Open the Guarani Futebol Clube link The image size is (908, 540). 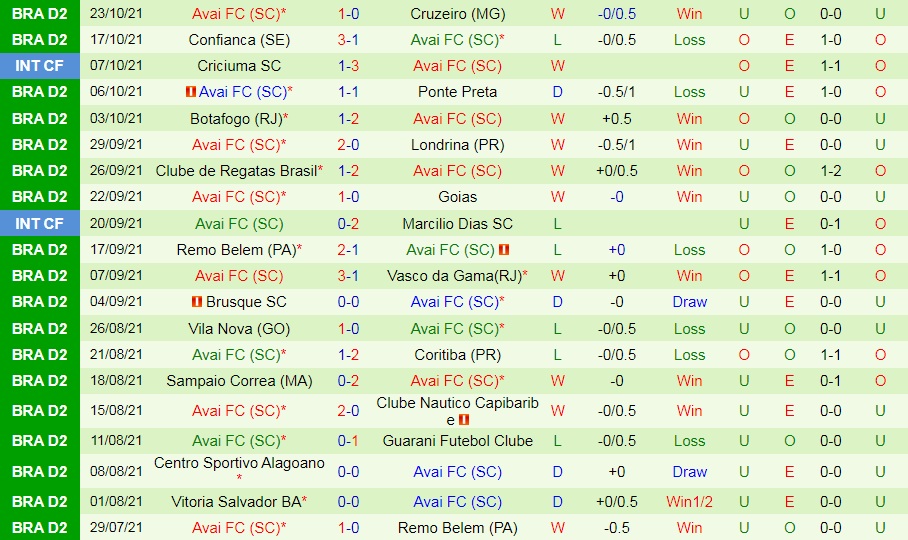click(457, 441)
